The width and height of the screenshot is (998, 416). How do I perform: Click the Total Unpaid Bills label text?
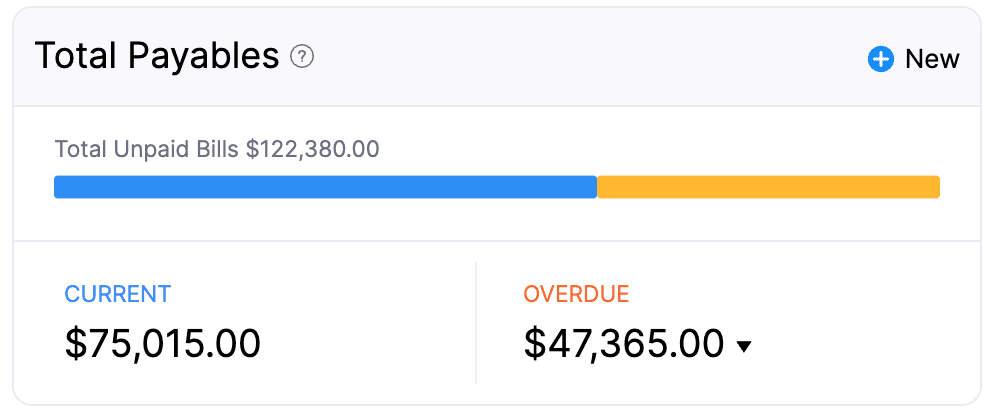148,150
